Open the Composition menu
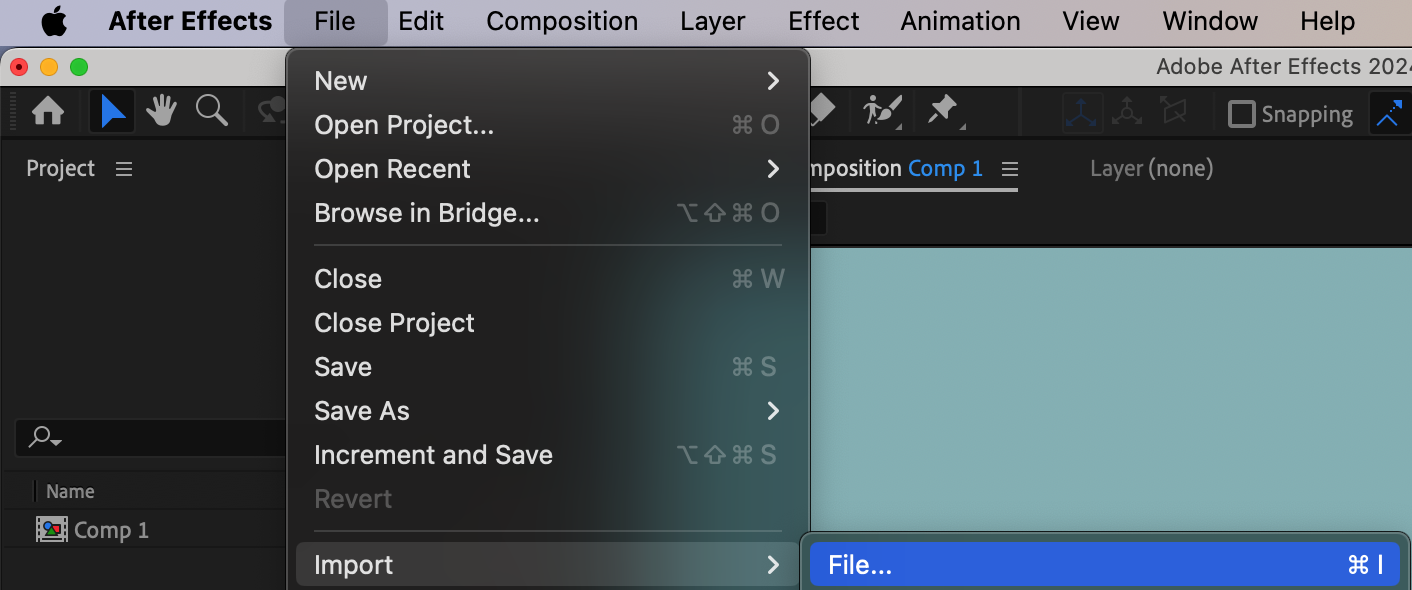The width and height of the screenshot is (1412, 590). pos(562,21)
